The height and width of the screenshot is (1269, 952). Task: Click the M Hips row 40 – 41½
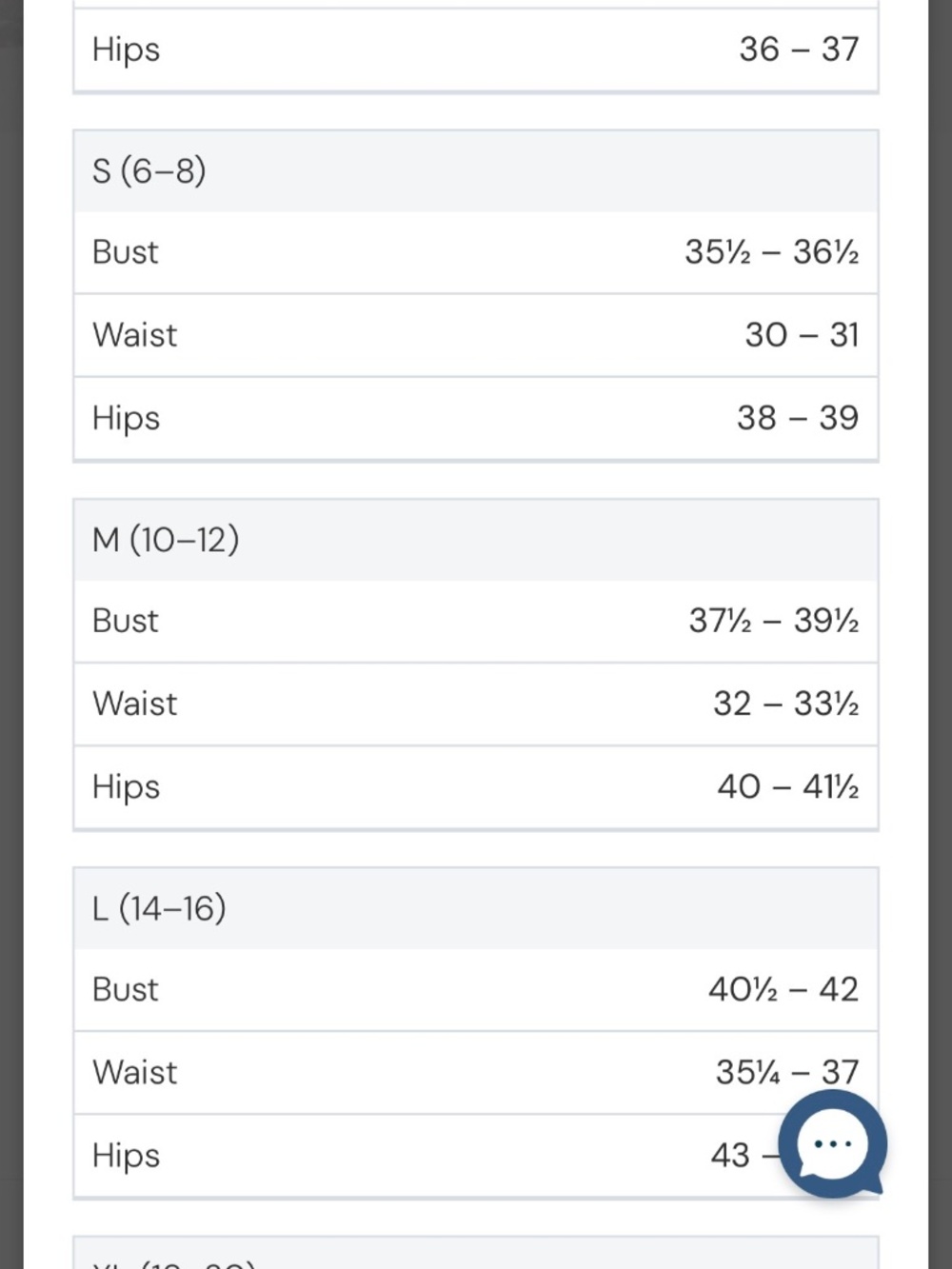pyautogui.click(x=476, y=786)
